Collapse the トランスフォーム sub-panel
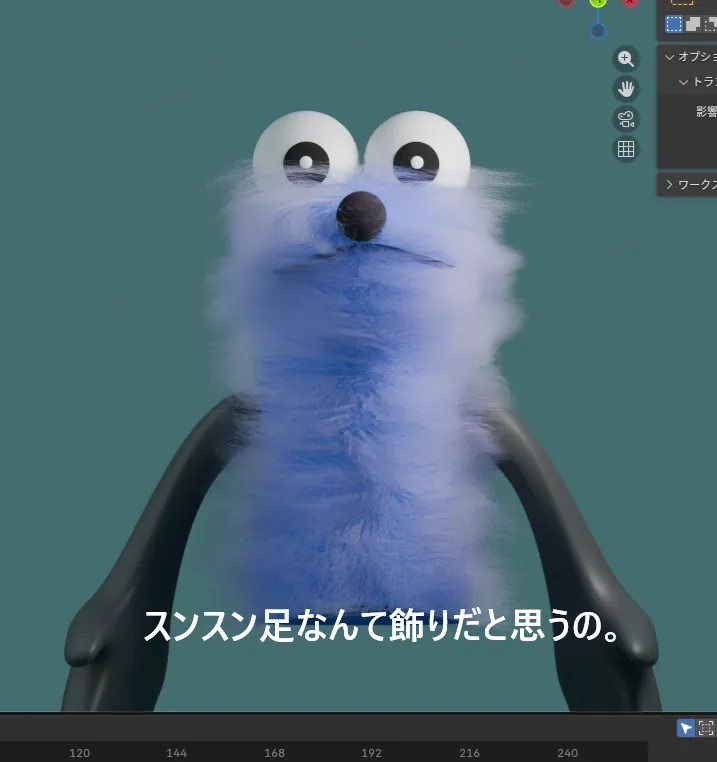 [x=683, y=82]
